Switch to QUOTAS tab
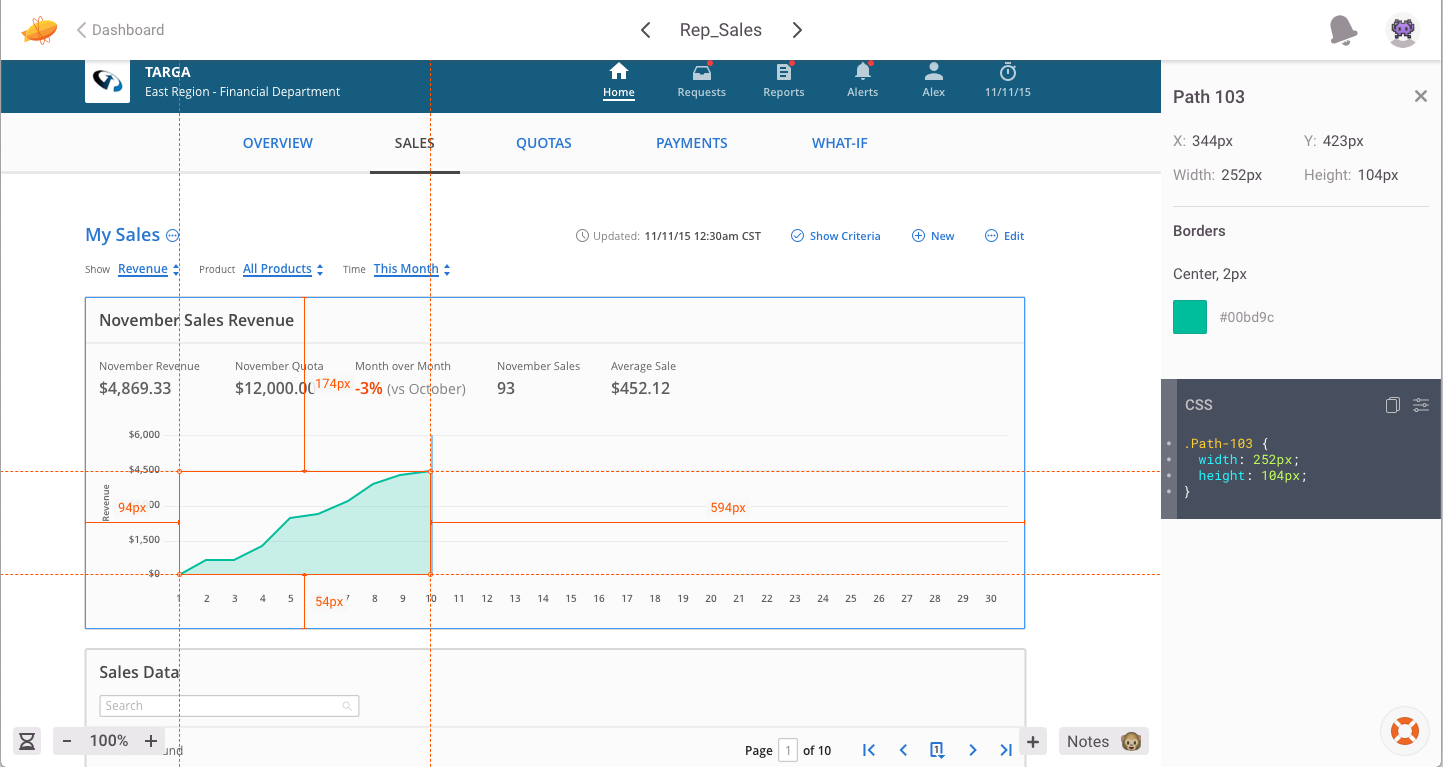Screen dimensions: 1443x767 point(544,143)
